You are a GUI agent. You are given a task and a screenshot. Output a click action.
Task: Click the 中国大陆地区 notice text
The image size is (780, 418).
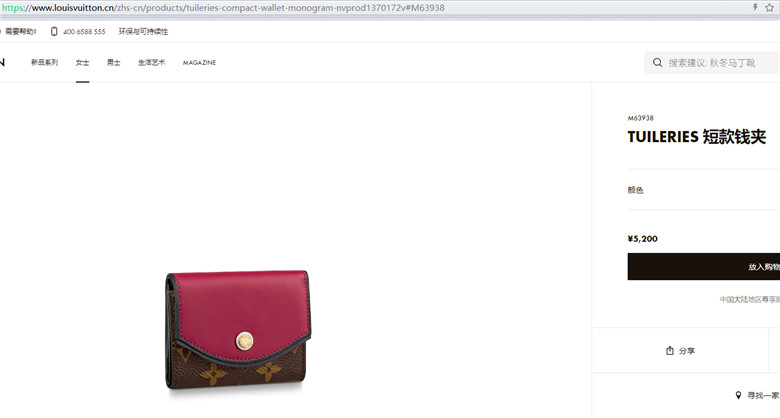[x=750, y=299]
